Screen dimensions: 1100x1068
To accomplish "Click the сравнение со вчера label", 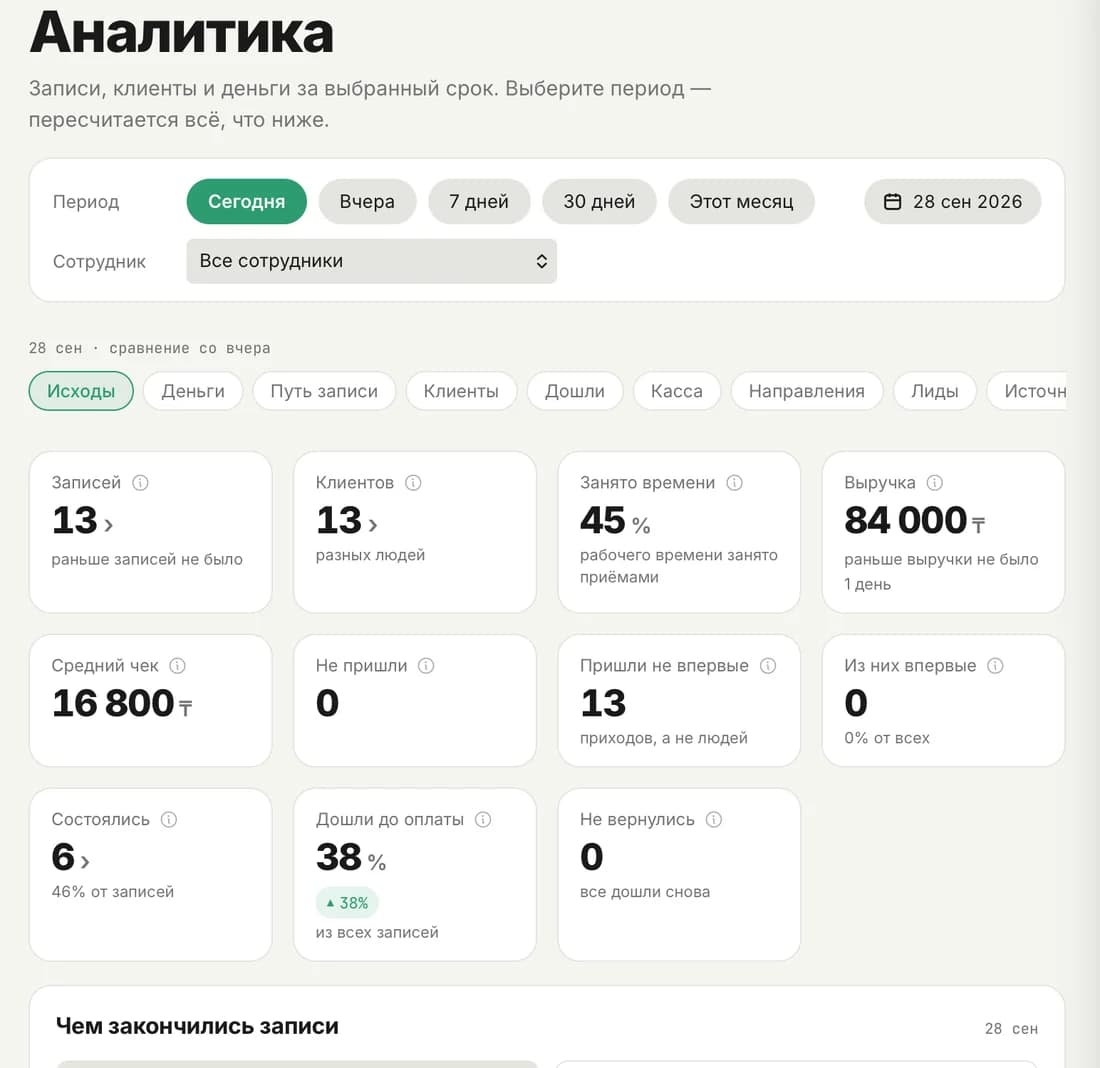I will (x=189, y=348).
